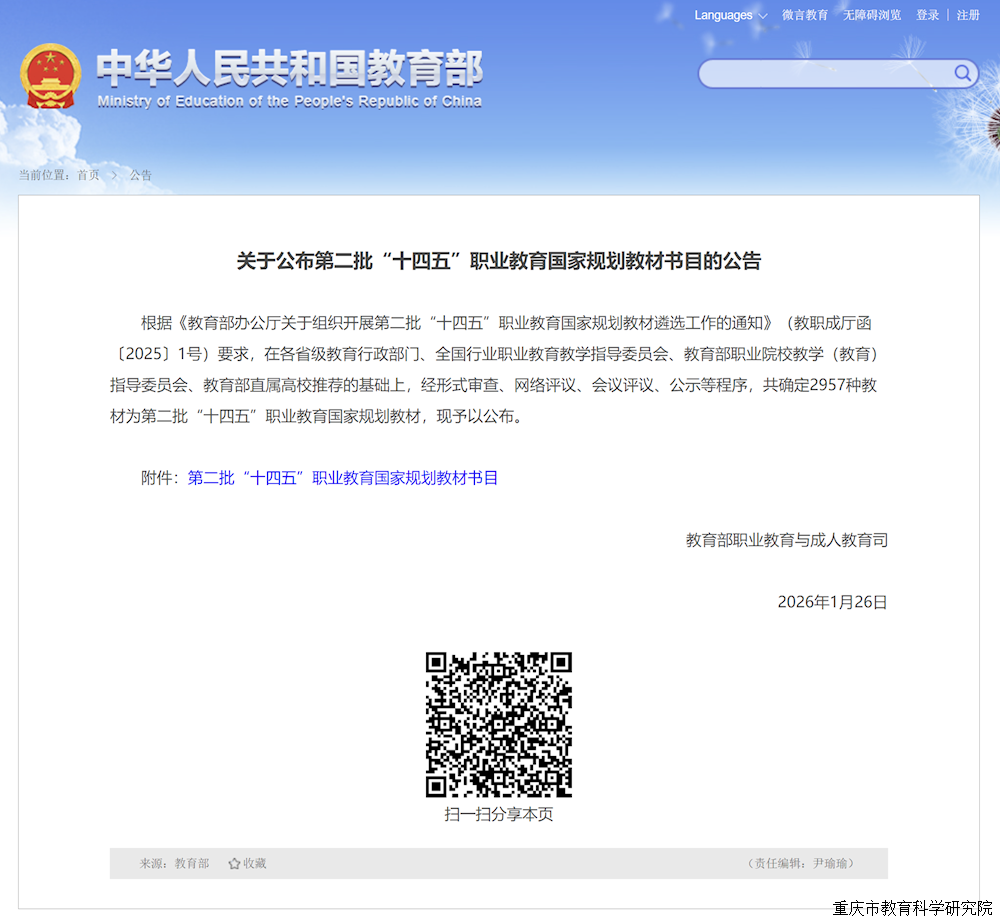Open 微言教育 from the top bar
This screenshot has width=1000, height=920.
[804, 15]
